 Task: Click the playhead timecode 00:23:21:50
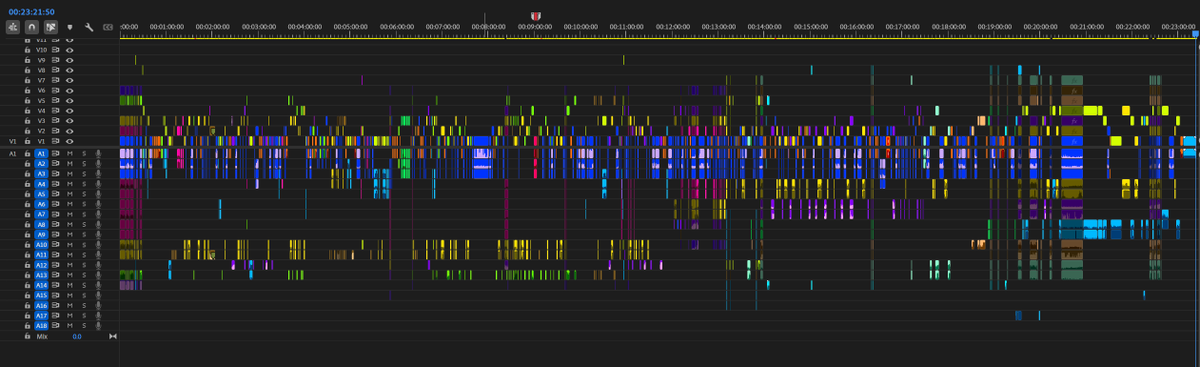[x=31, y=11]
